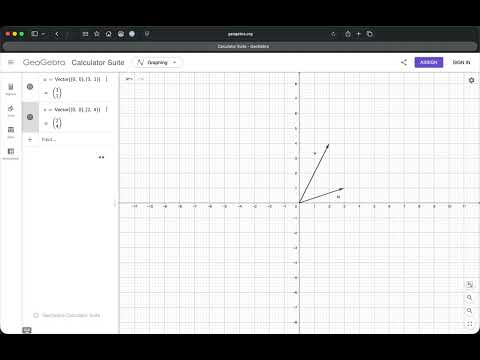Select the steeper vector arrow in the graph
The height and width of the screenshot is (360, 480).
(x=314, y=173)
